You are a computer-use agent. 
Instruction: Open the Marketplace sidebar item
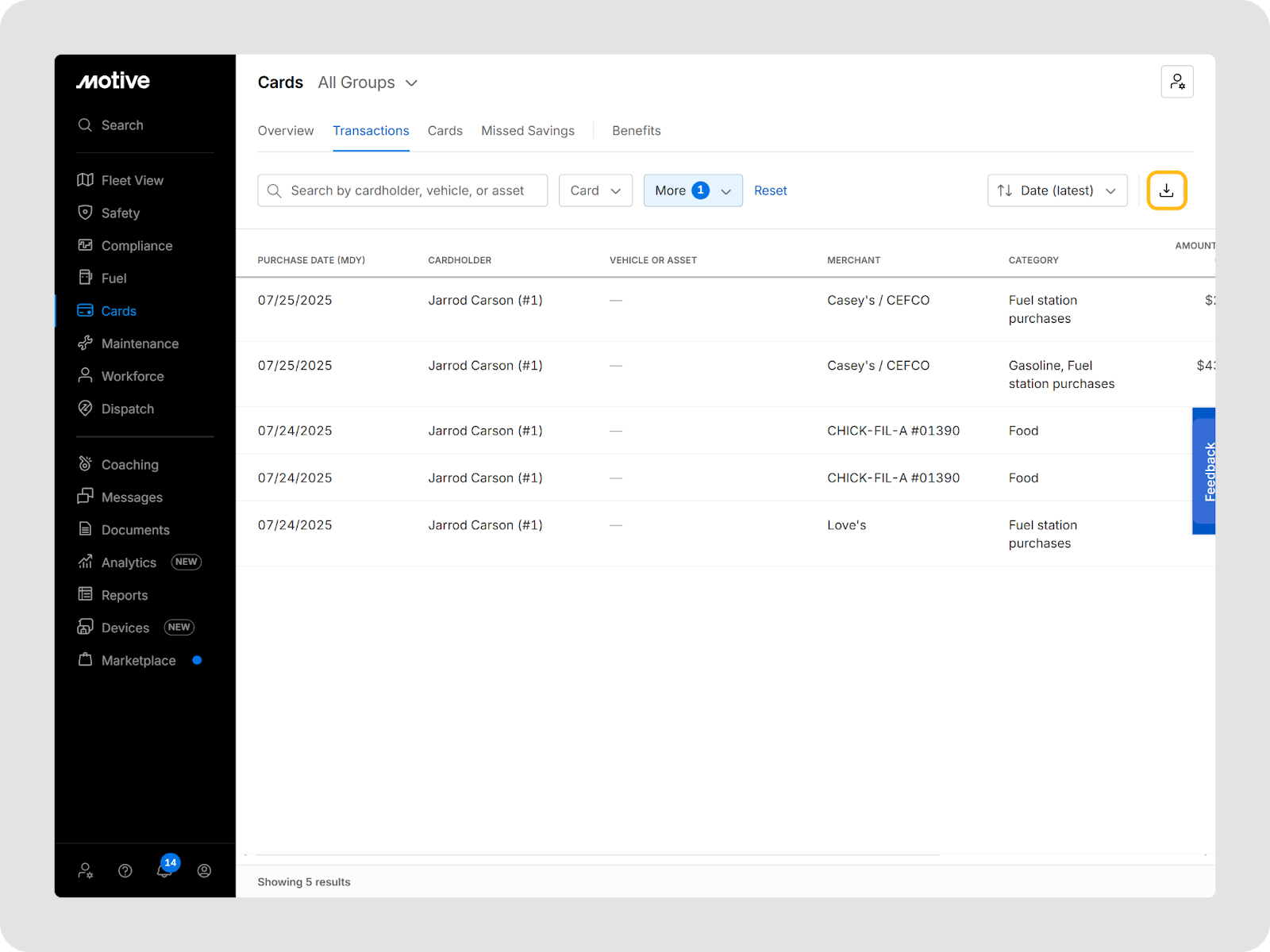pos(138,661)
